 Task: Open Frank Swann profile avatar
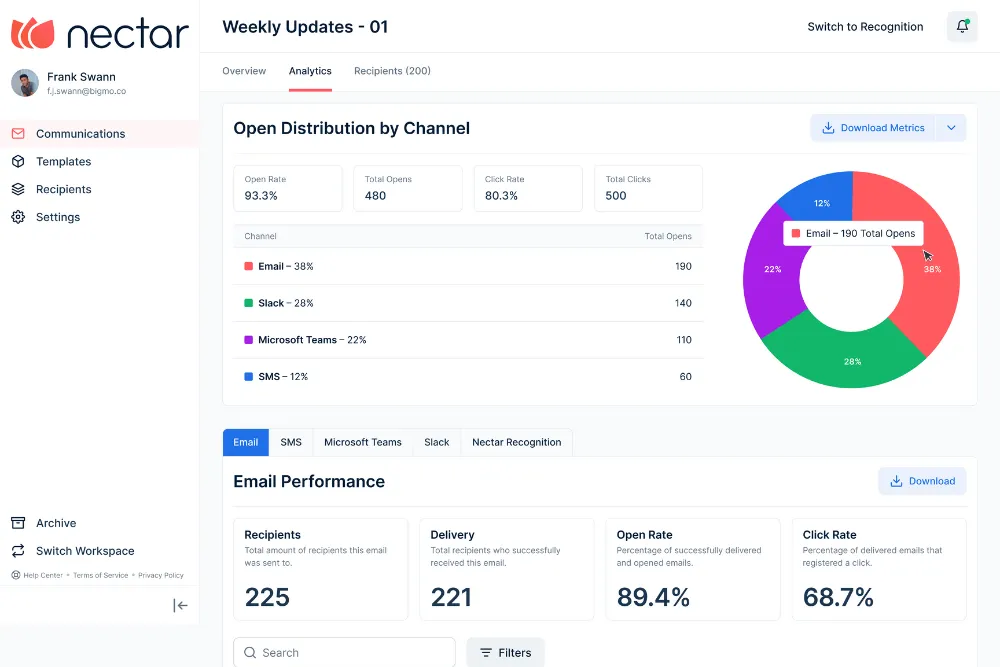pos(25,83)
